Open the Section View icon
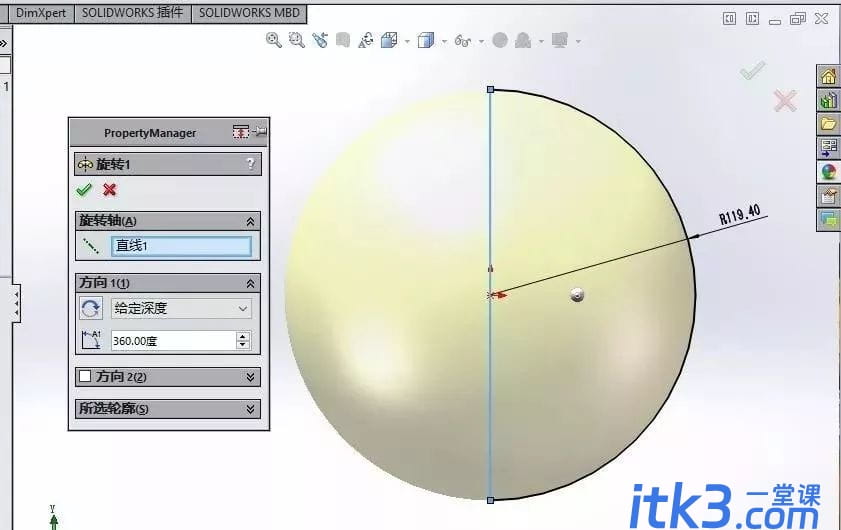This screenshot has width=841, height=530. pyautogui.click(x=343, y=40)
